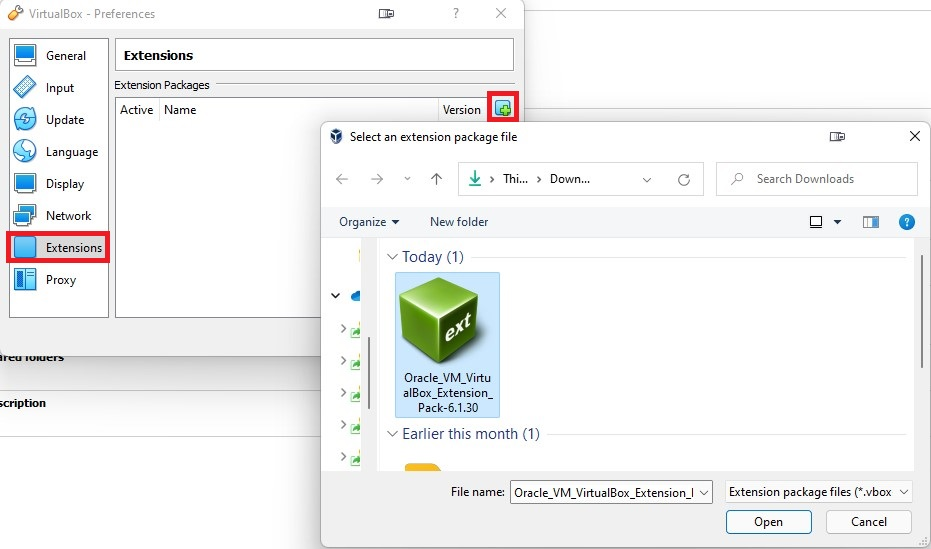Click the OneDrive cloud icon in navigation pane

356,295
